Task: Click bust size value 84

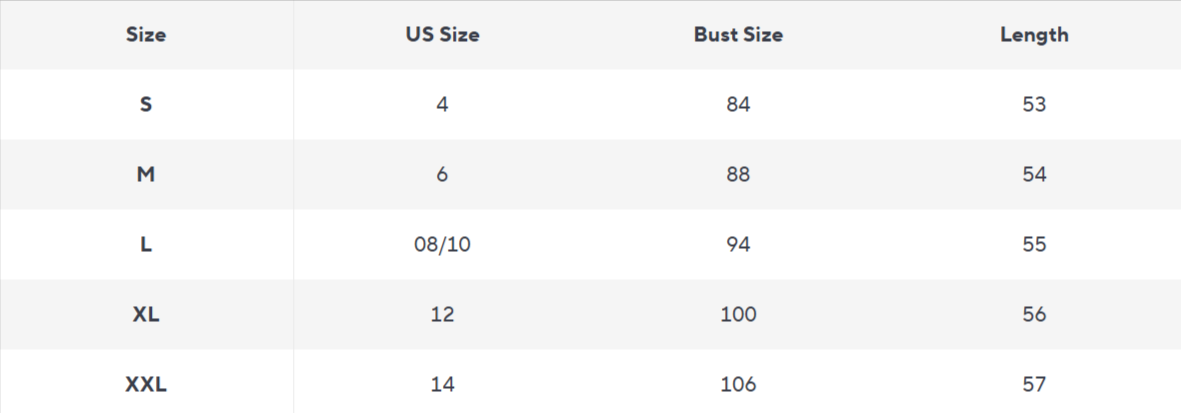Action: 738,104
